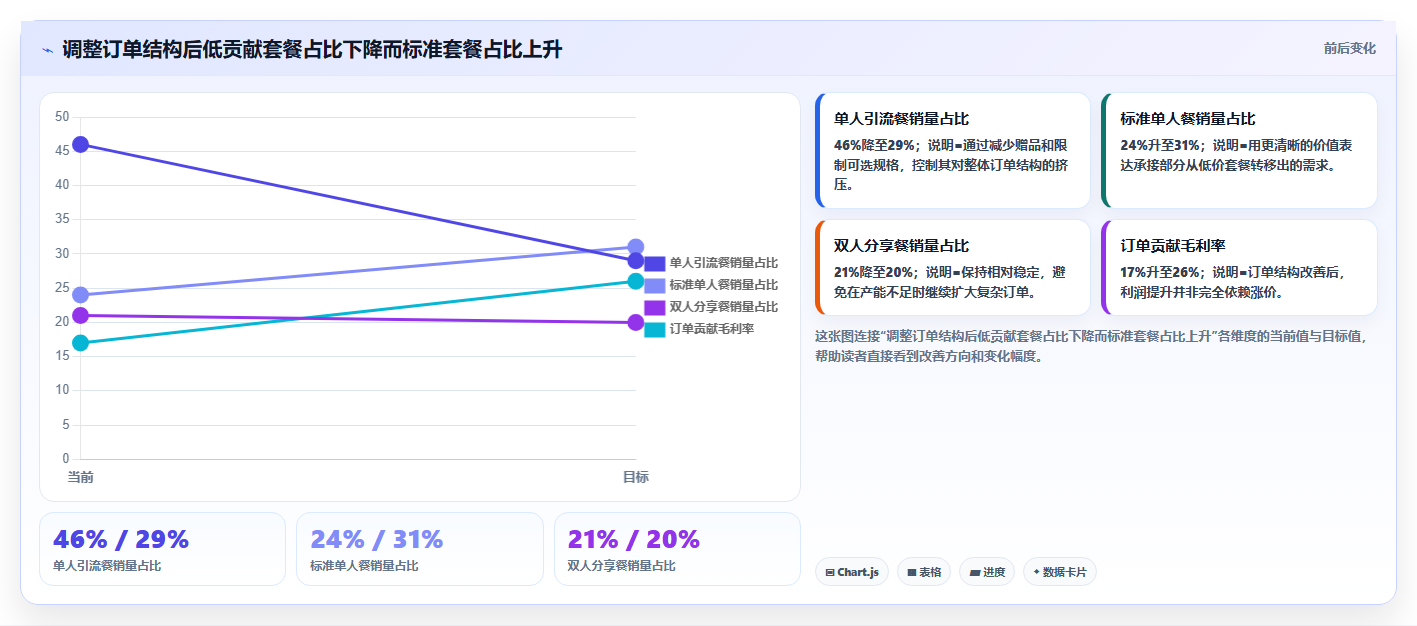Click the 目标 x-axis label

(x=635, y=477)
